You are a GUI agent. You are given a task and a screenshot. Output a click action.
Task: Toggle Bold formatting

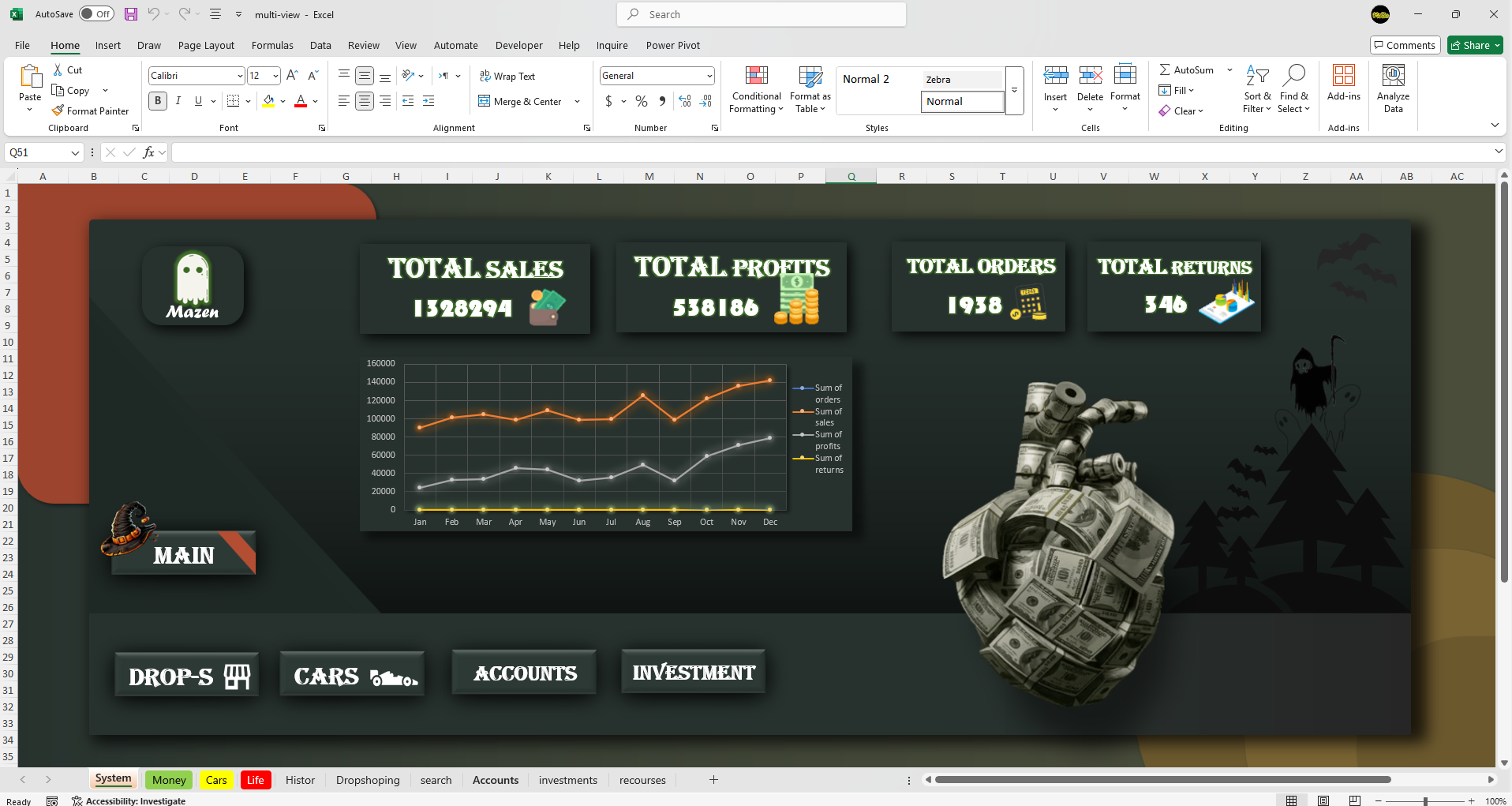[x=158, y=101]
